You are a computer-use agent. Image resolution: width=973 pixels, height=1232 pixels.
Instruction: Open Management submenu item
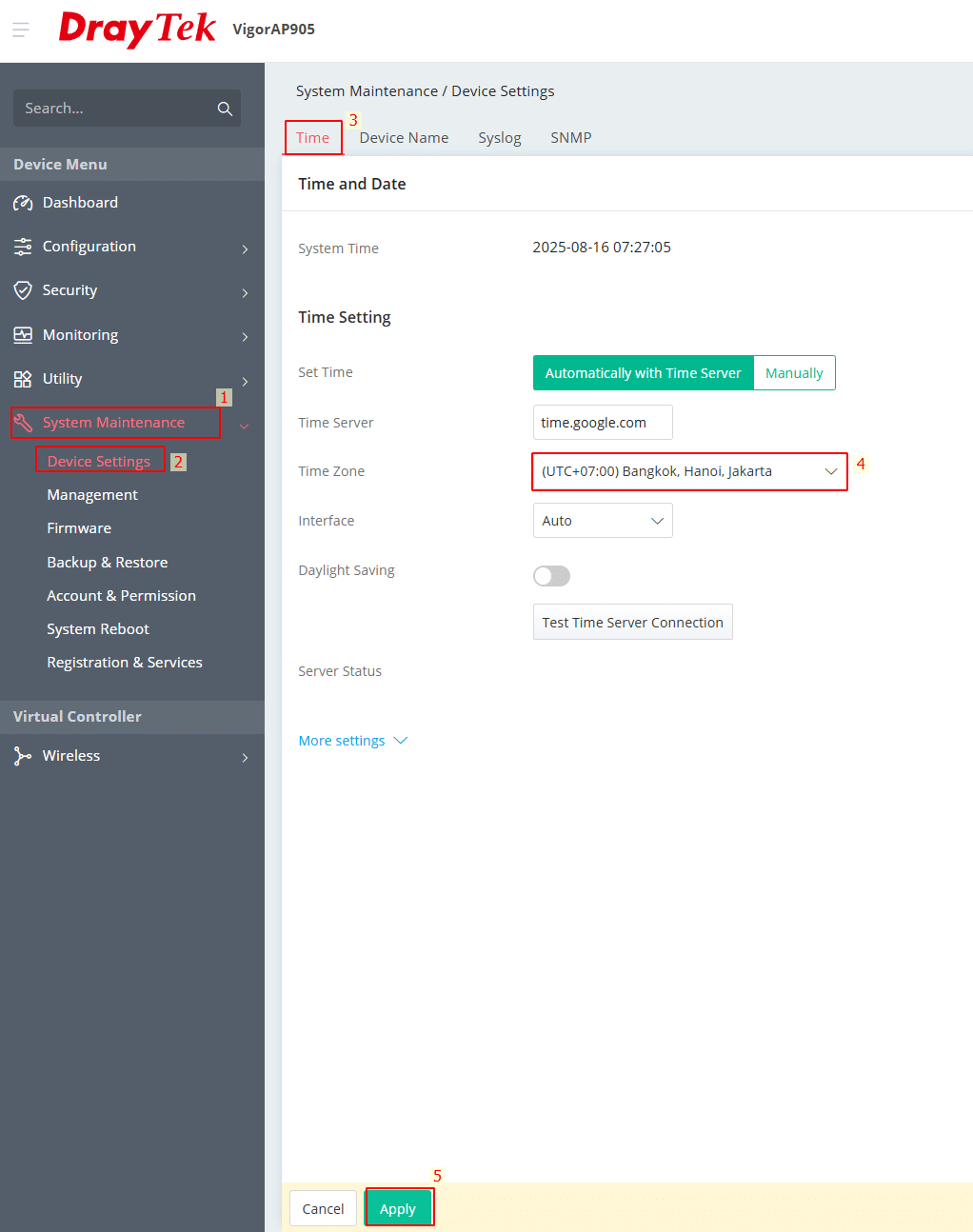(92, 495)
